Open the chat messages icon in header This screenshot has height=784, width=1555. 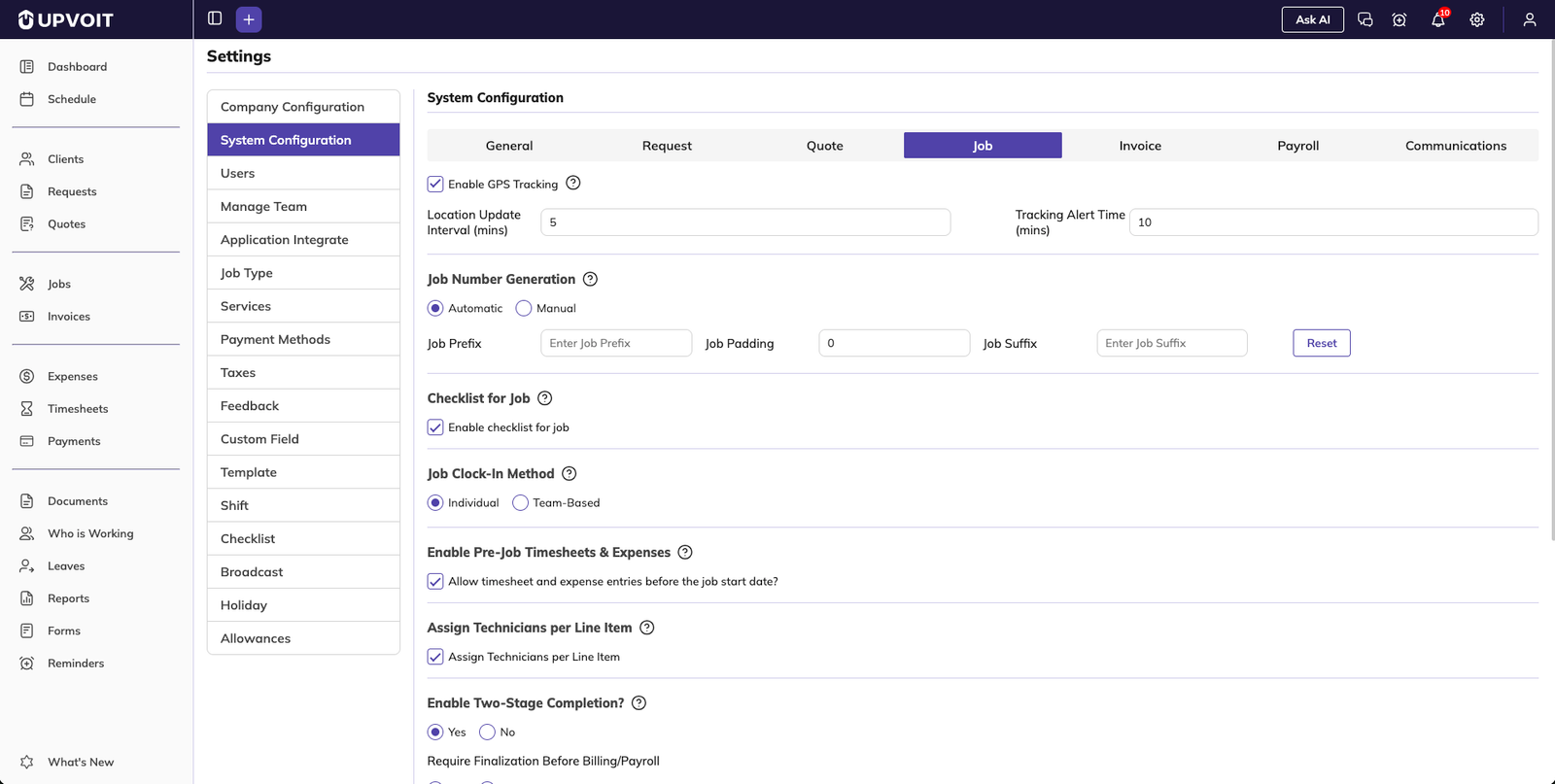pyautogui.click(x=1365, y=19)
